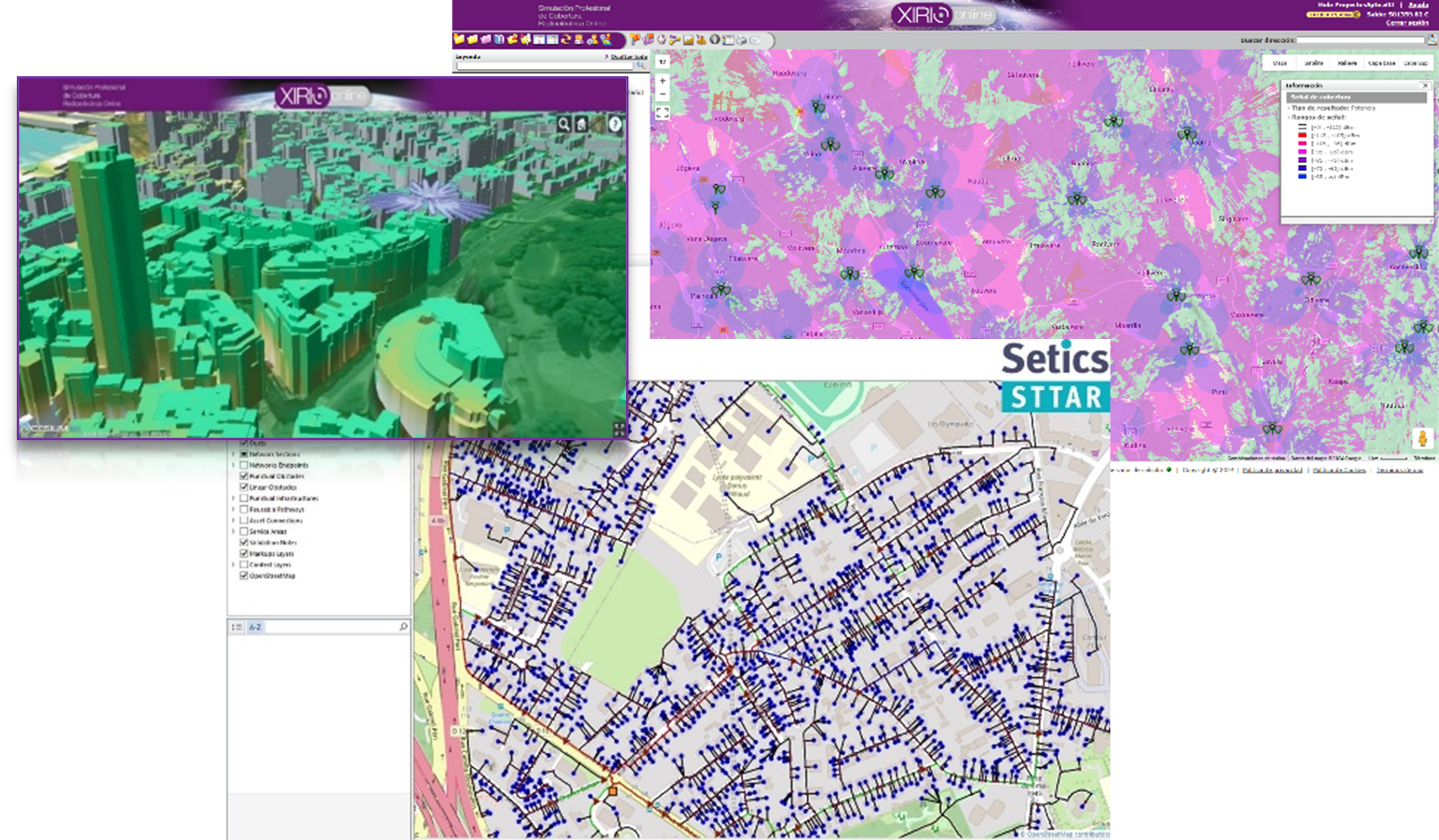Enable the Service Areas checkbox

(x=244, y=532)
